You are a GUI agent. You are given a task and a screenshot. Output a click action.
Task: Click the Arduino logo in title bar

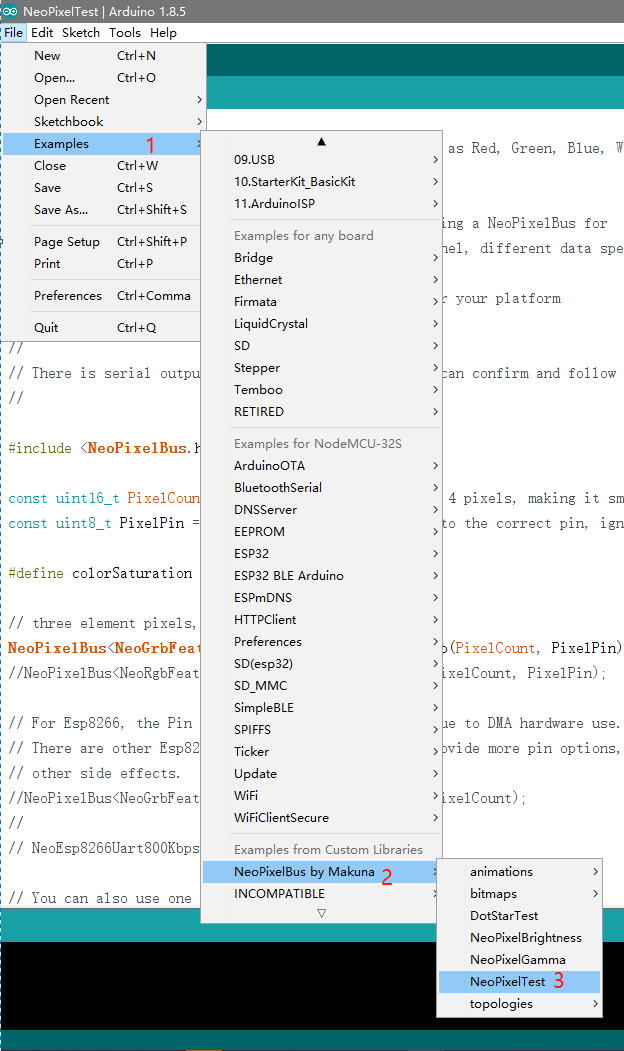(x=9, y=11)
